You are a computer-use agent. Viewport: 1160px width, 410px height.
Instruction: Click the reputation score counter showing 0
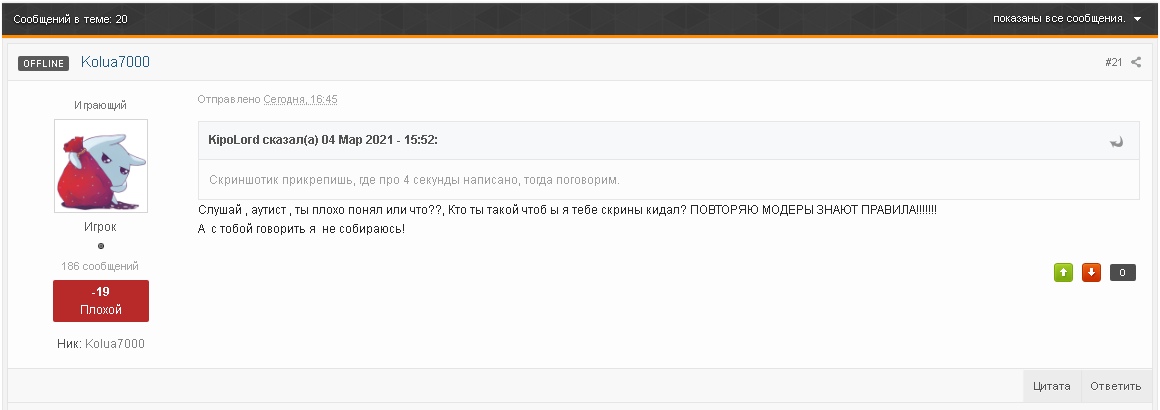[x=1122, y=272]
